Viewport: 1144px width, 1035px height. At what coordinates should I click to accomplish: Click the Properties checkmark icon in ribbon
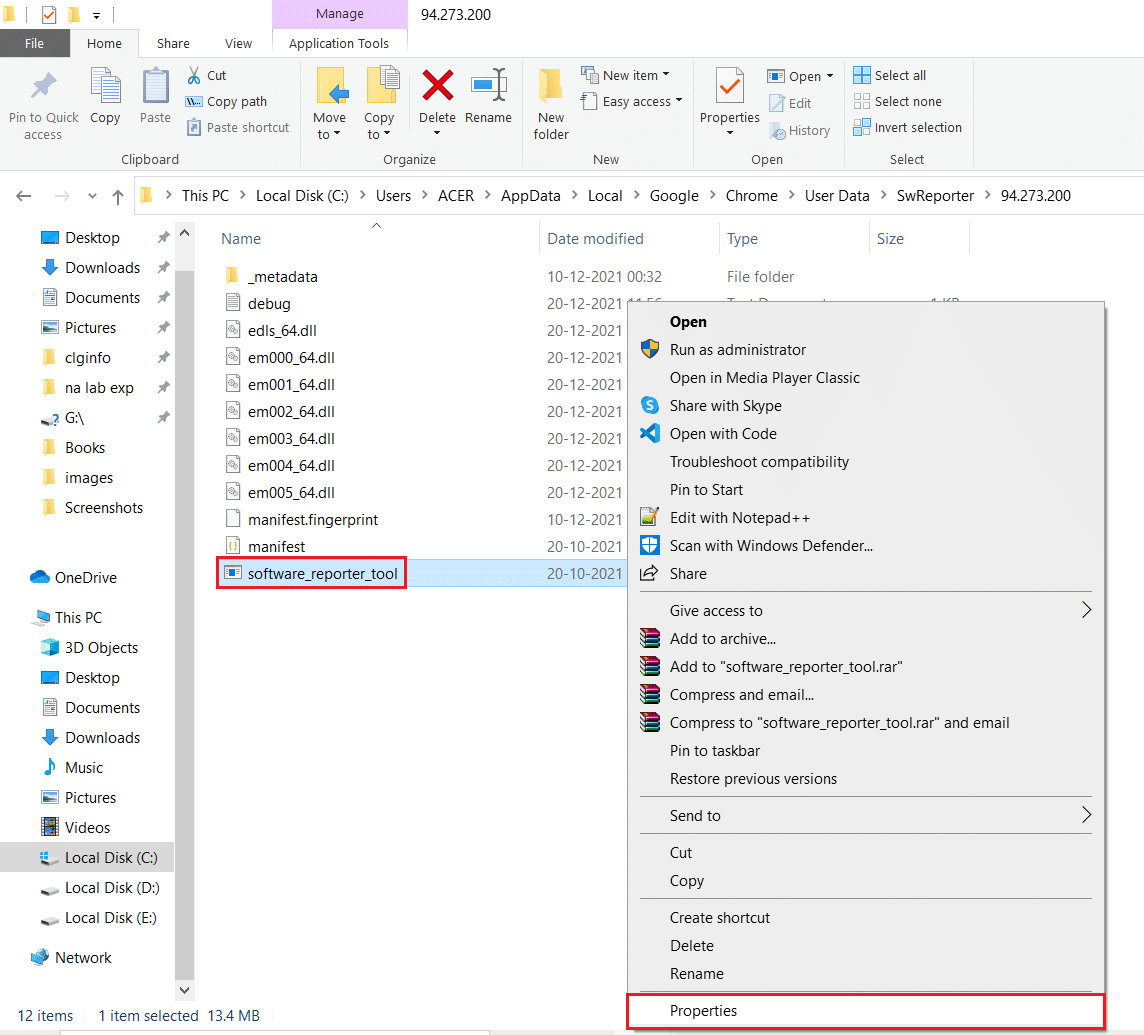[x=730, y=87]
